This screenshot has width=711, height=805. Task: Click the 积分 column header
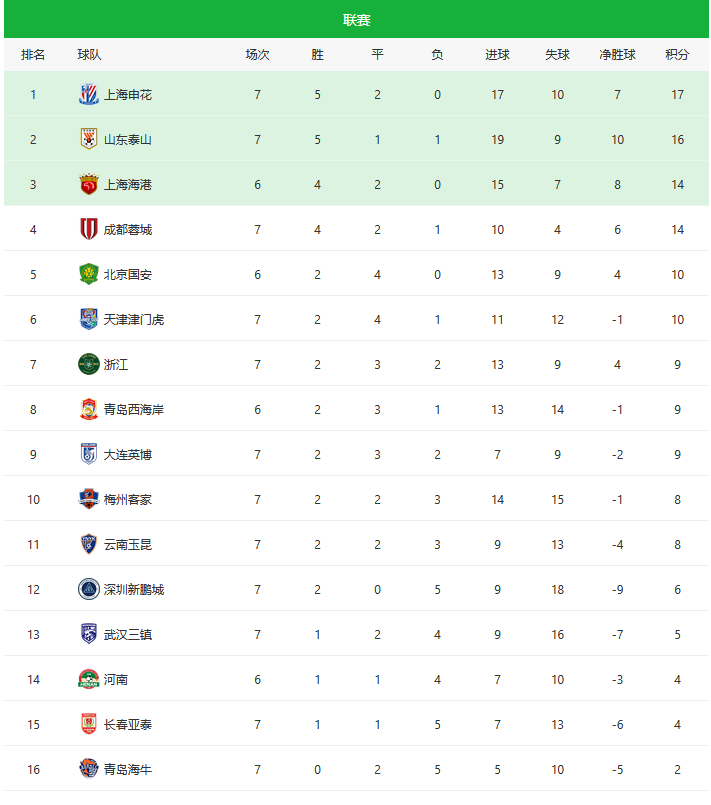coord(677,54)
